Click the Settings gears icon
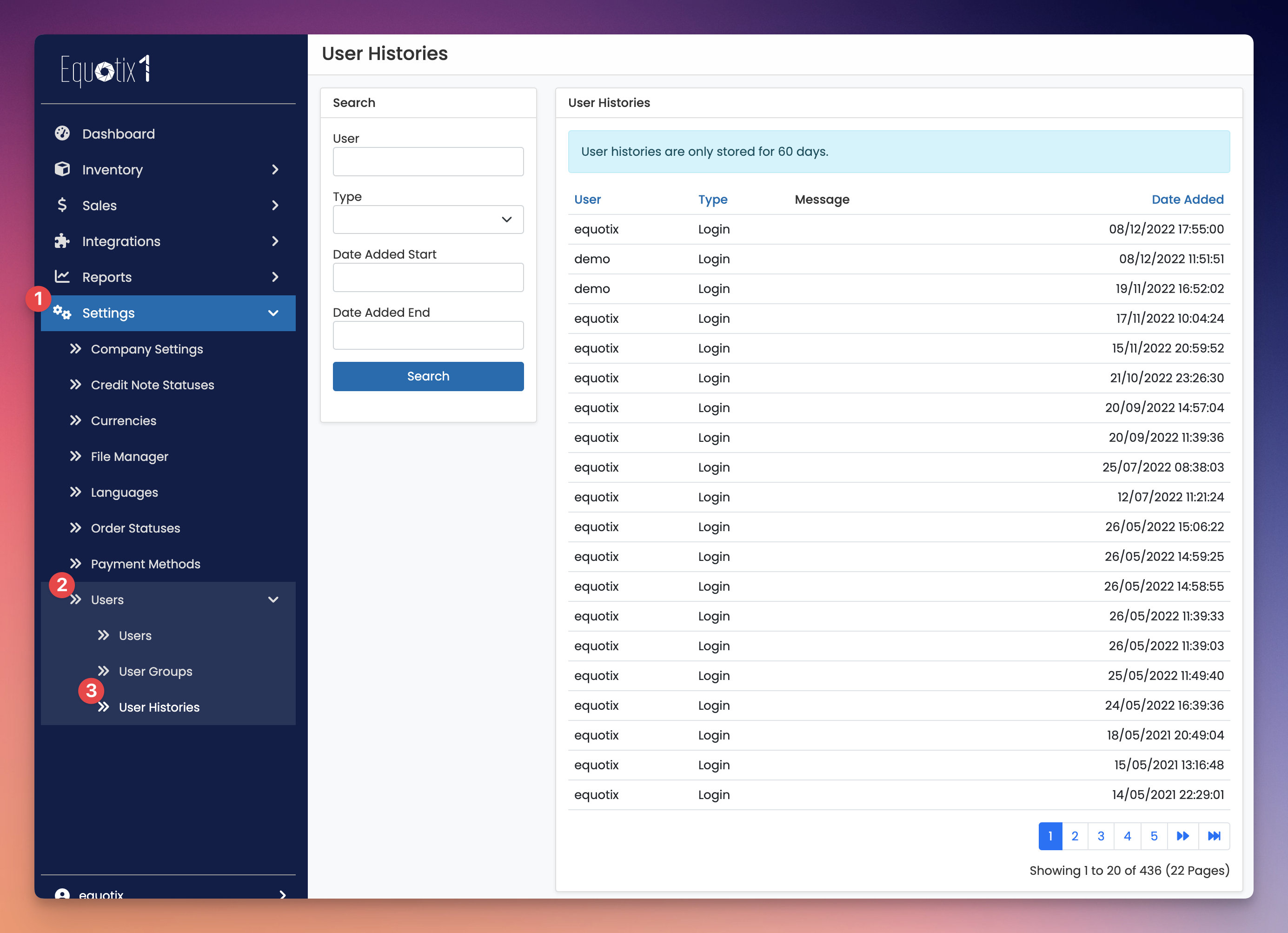Image resolution: width=1288 pixels, height=933 pixels. pyautogui.click(x=62, y=312)
